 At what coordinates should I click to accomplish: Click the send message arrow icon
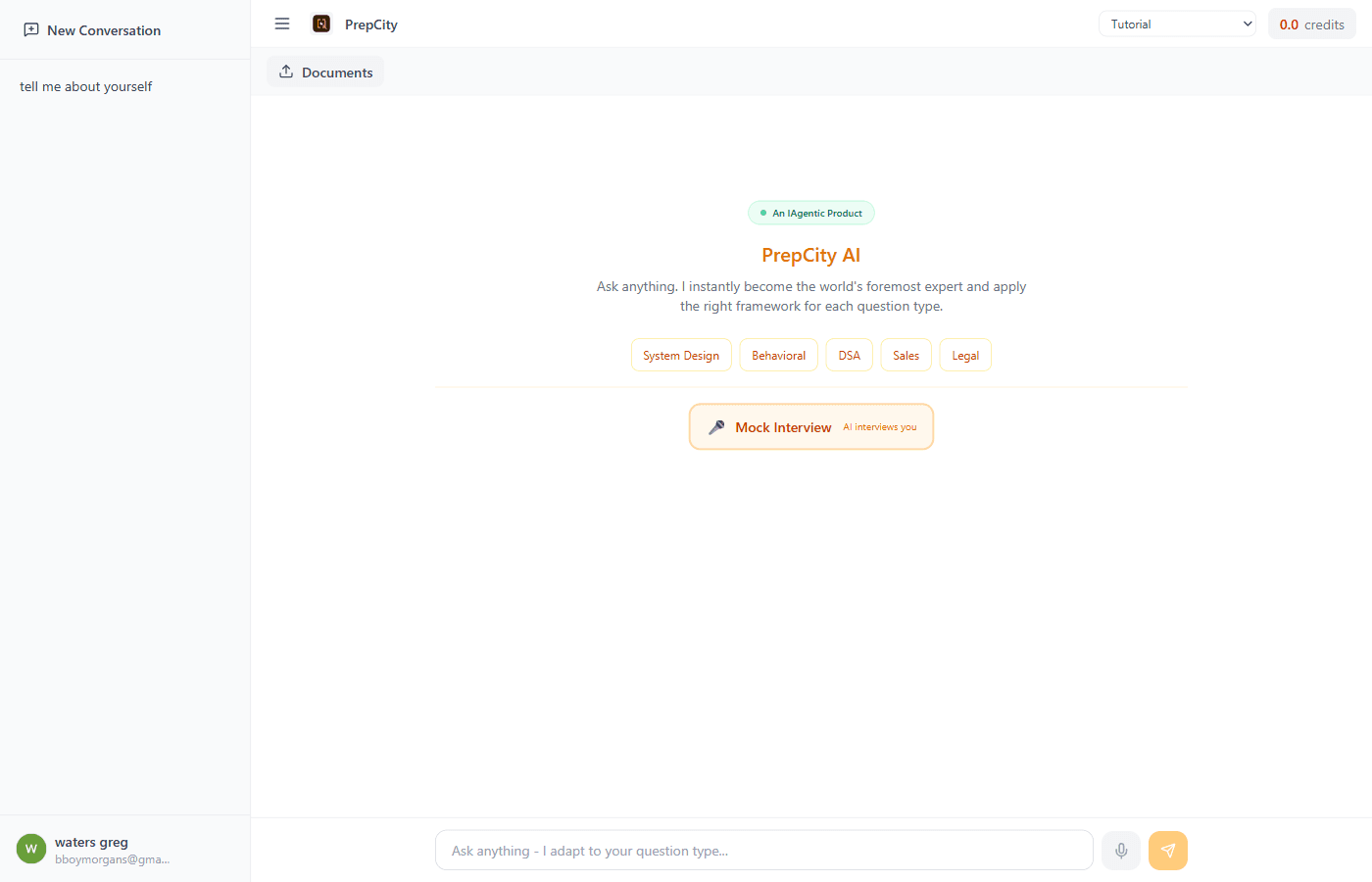[x=1167, y=850]
